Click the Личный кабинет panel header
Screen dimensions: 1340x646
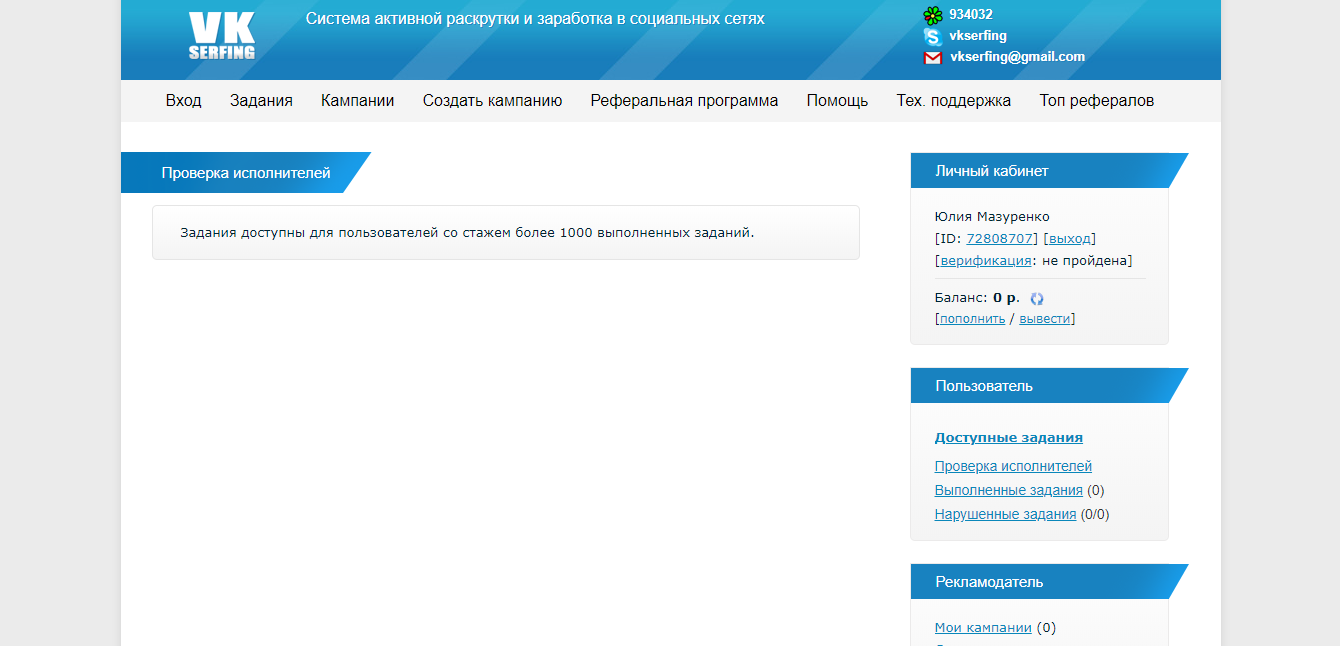tap(1049, 171)
